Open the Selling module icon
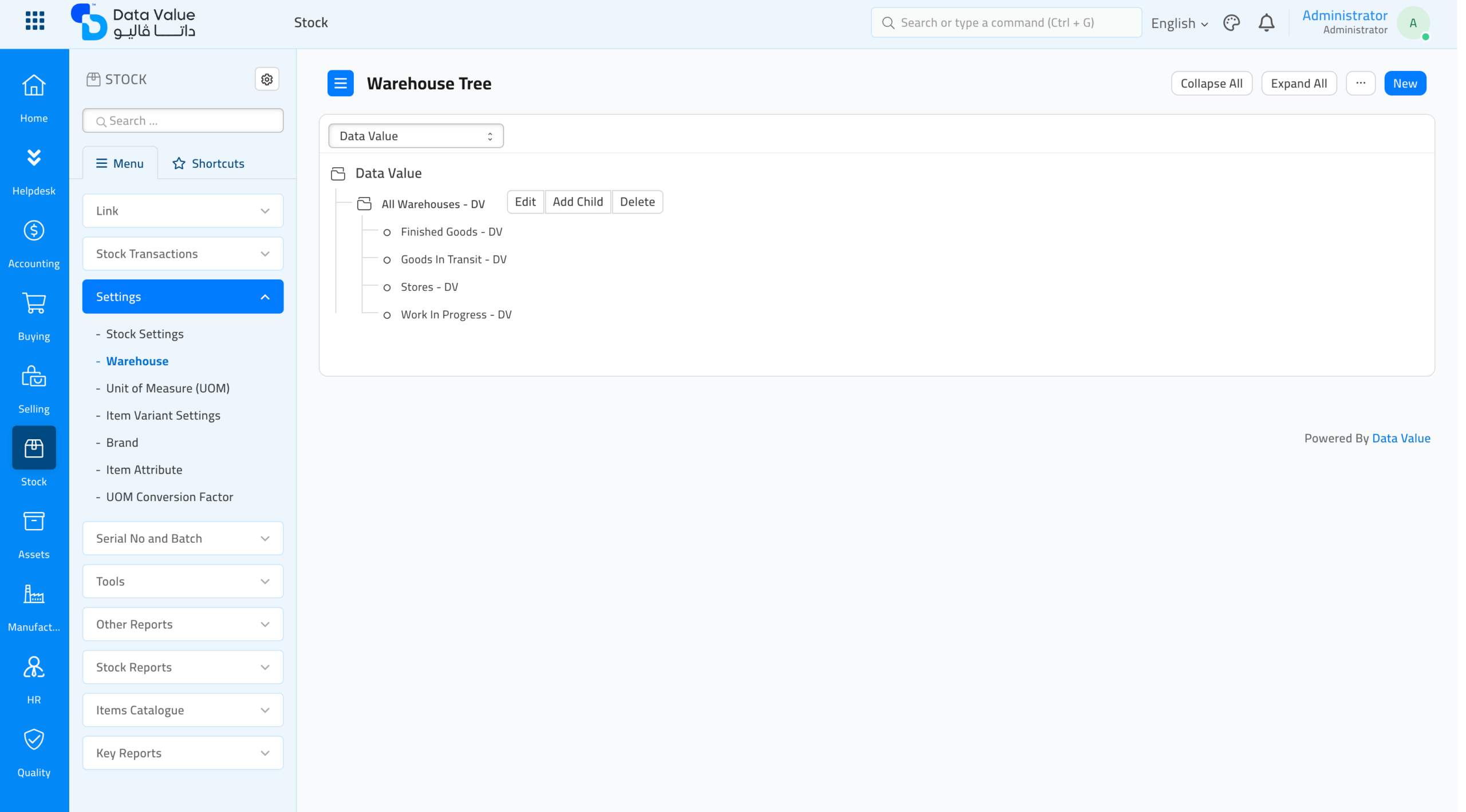 click(x=34, y=376)
